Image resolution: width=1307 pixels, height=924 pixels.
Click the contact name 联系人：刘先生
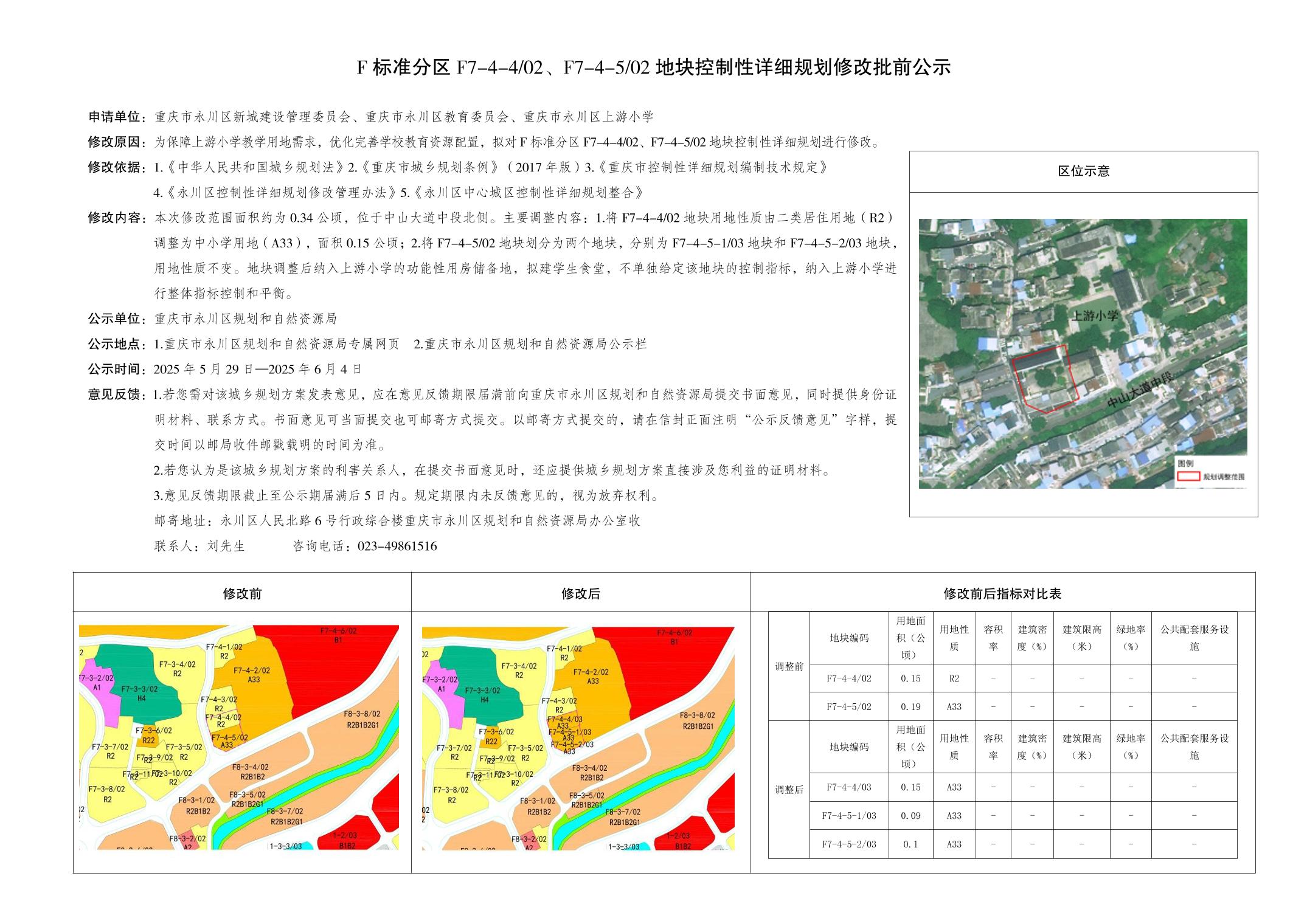tap(199, 546)
